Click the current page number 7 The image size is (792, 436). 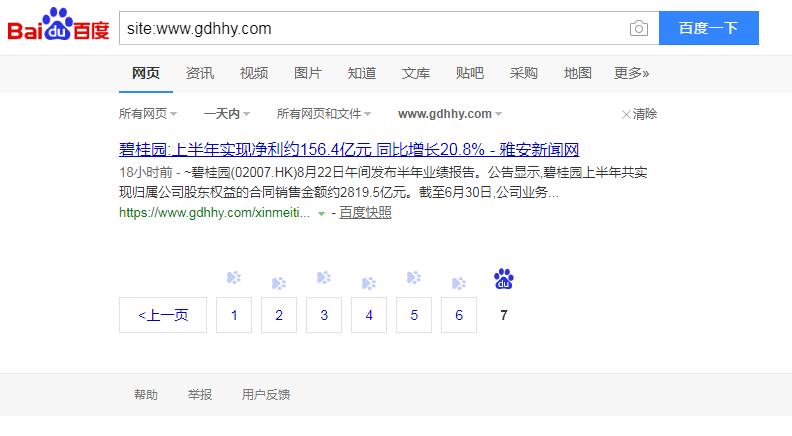pos(504,315)
